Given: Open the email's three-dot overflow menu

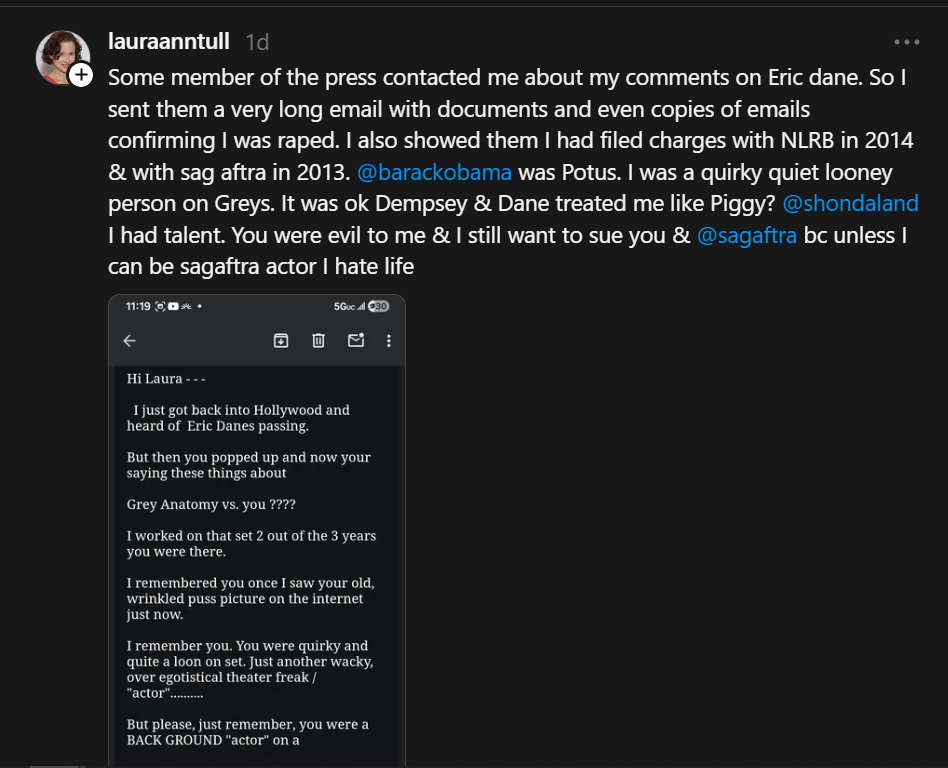Looking at the screenshot, I should (388, 340).
